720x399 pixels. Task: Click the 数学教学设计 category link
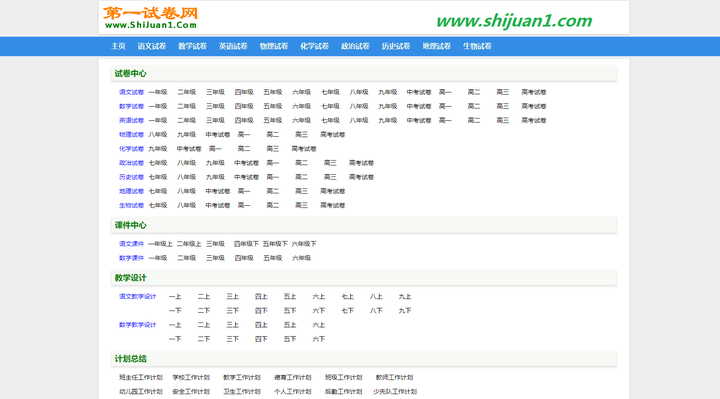(x=138, y=325)
